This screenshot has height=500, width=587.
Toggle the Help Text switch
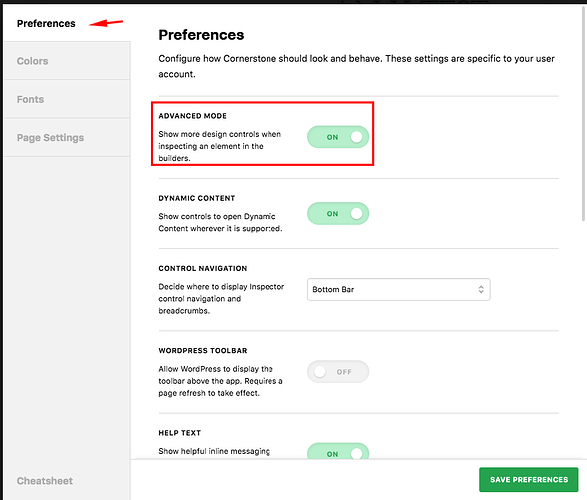338,451
